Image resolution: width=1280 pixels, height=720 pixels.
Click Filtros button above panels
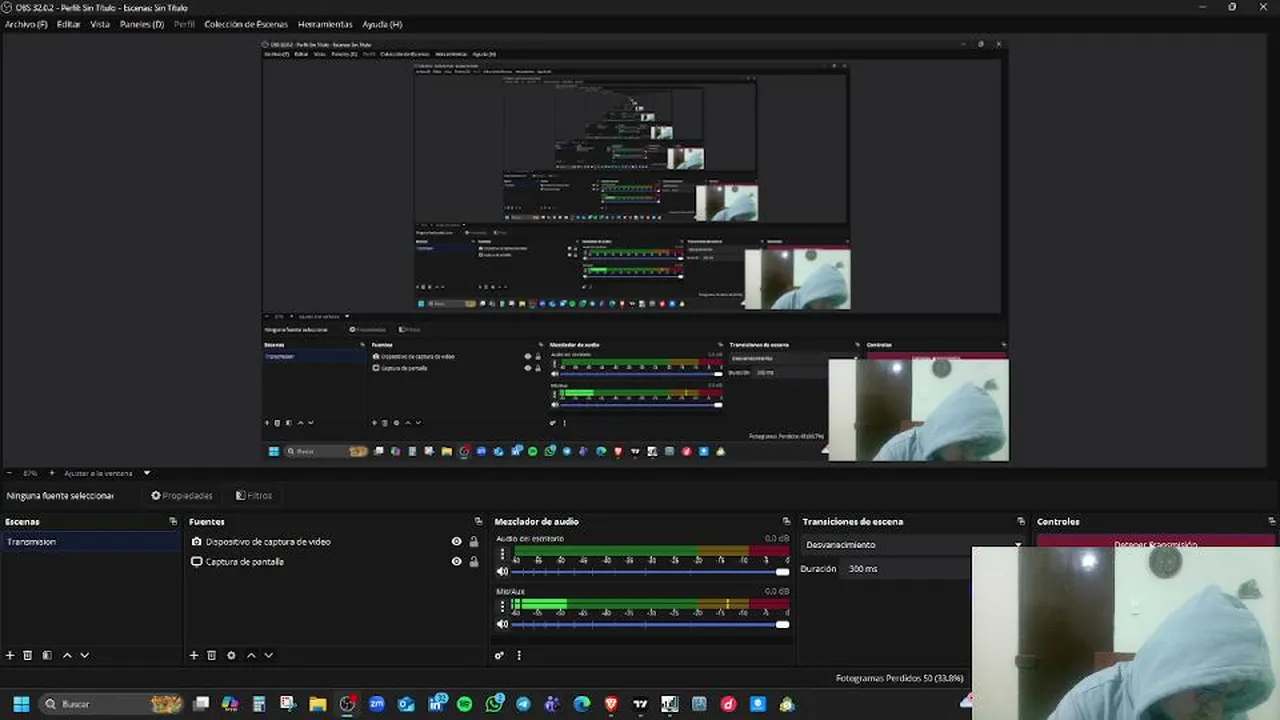254,495
